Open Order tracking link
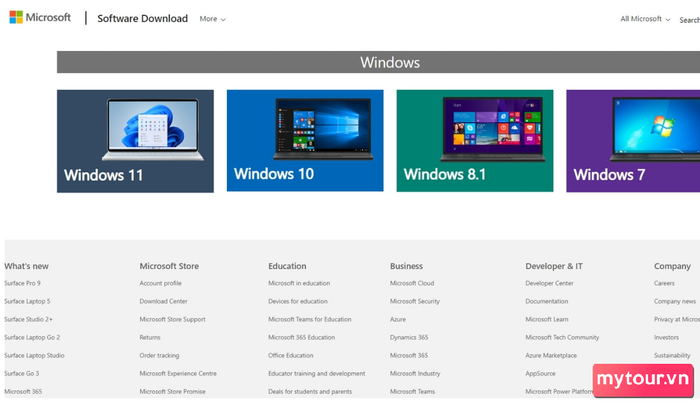700x405 pixels. click(159, 355)
